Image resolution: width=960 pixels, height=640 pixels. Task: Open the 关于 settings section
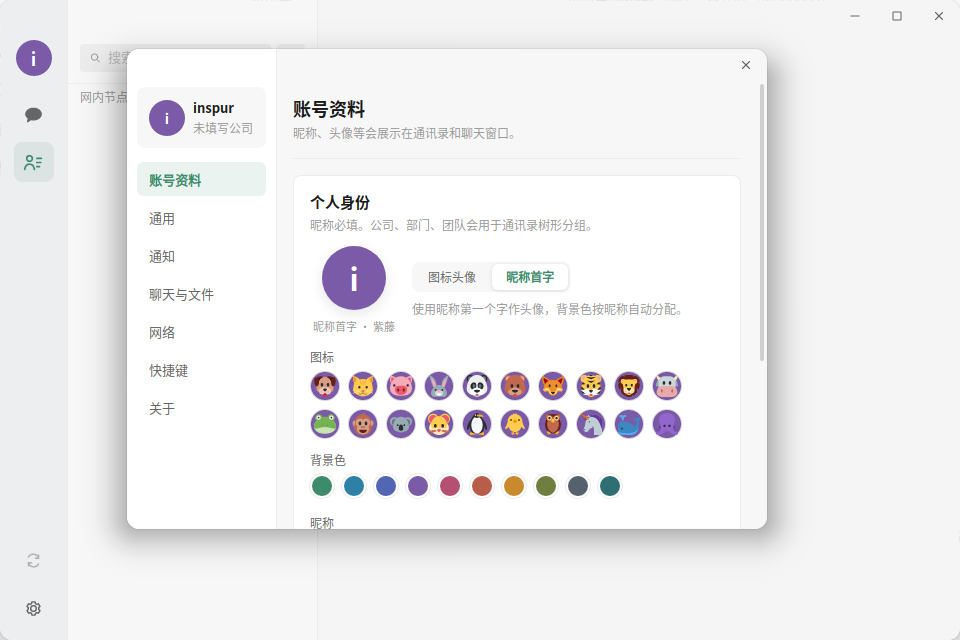[x=201, y=408]
